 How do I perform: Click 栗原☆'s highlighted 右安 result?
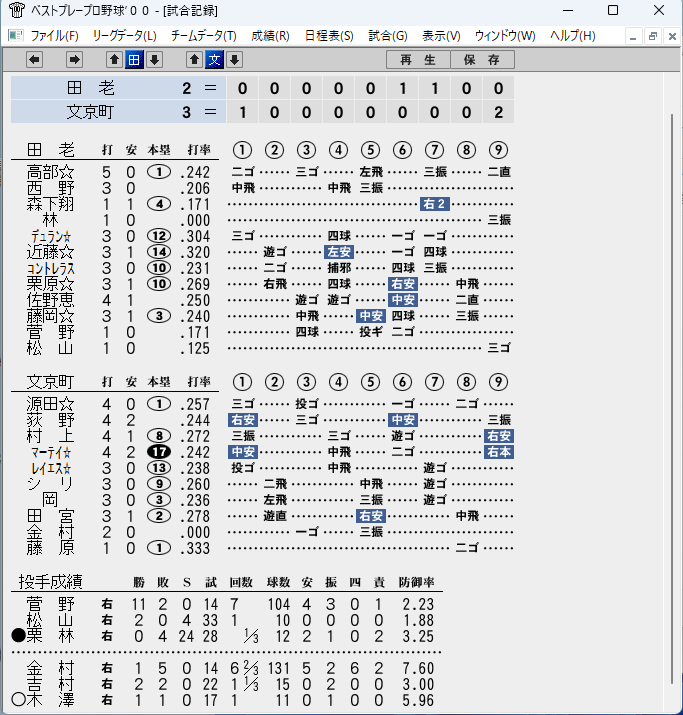click(403, 284)
